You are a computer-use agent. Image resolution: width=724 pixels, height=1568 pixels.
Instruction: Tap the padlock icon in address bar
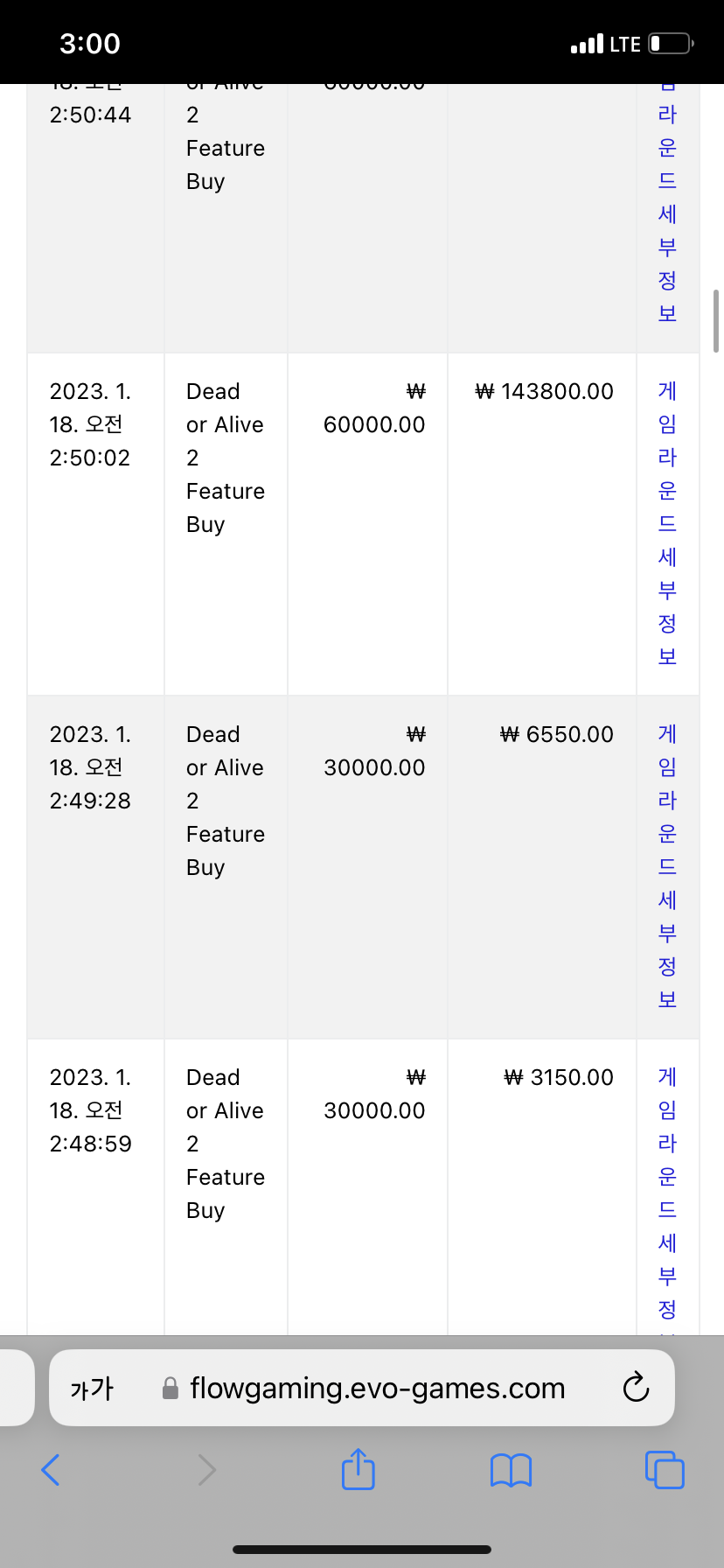point(171,1389)
